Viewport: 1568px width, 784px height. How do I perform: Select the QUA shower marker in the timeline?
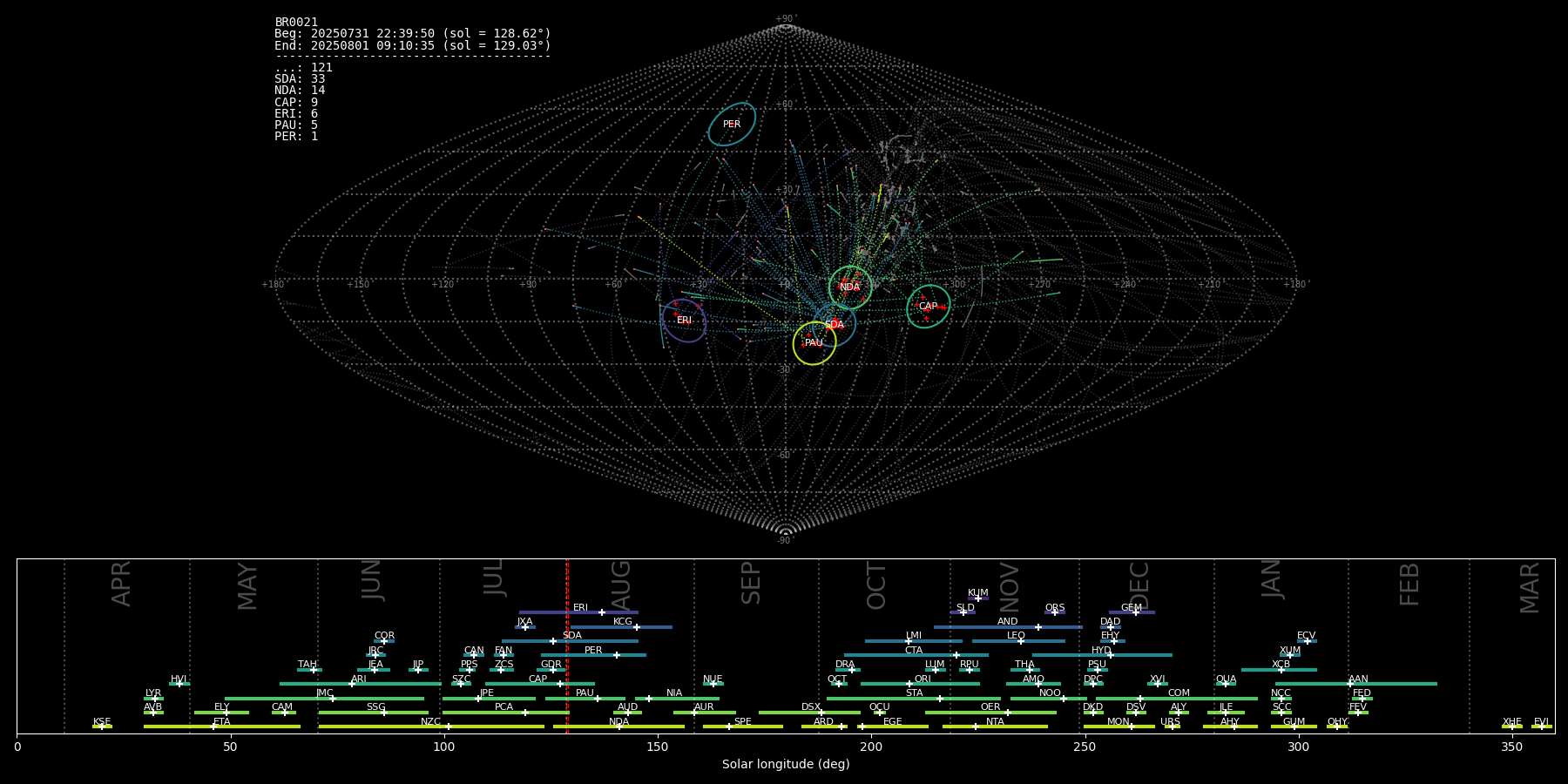coord(1226,684)
